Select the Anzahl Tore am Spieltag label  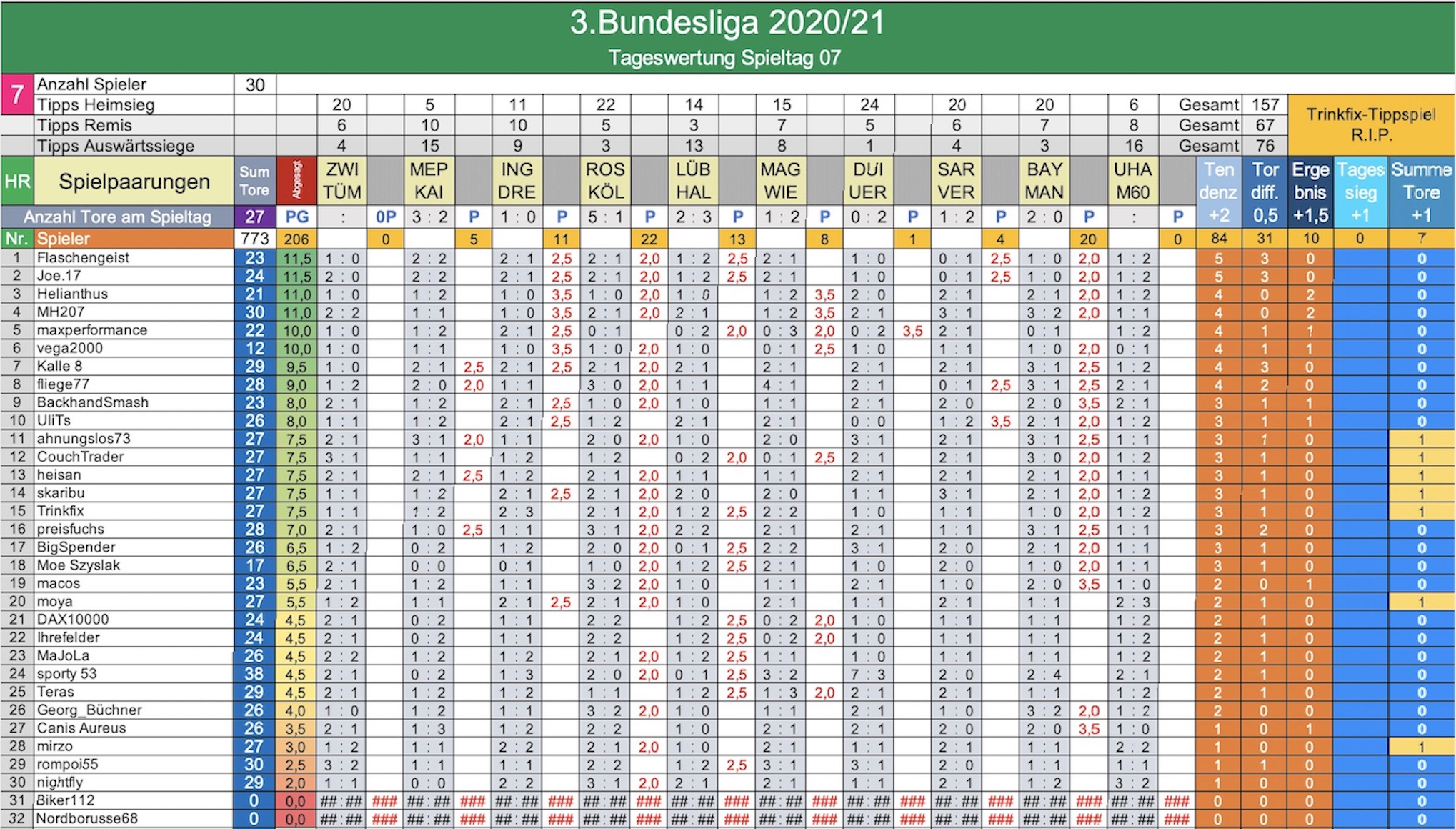coord(117,217)
